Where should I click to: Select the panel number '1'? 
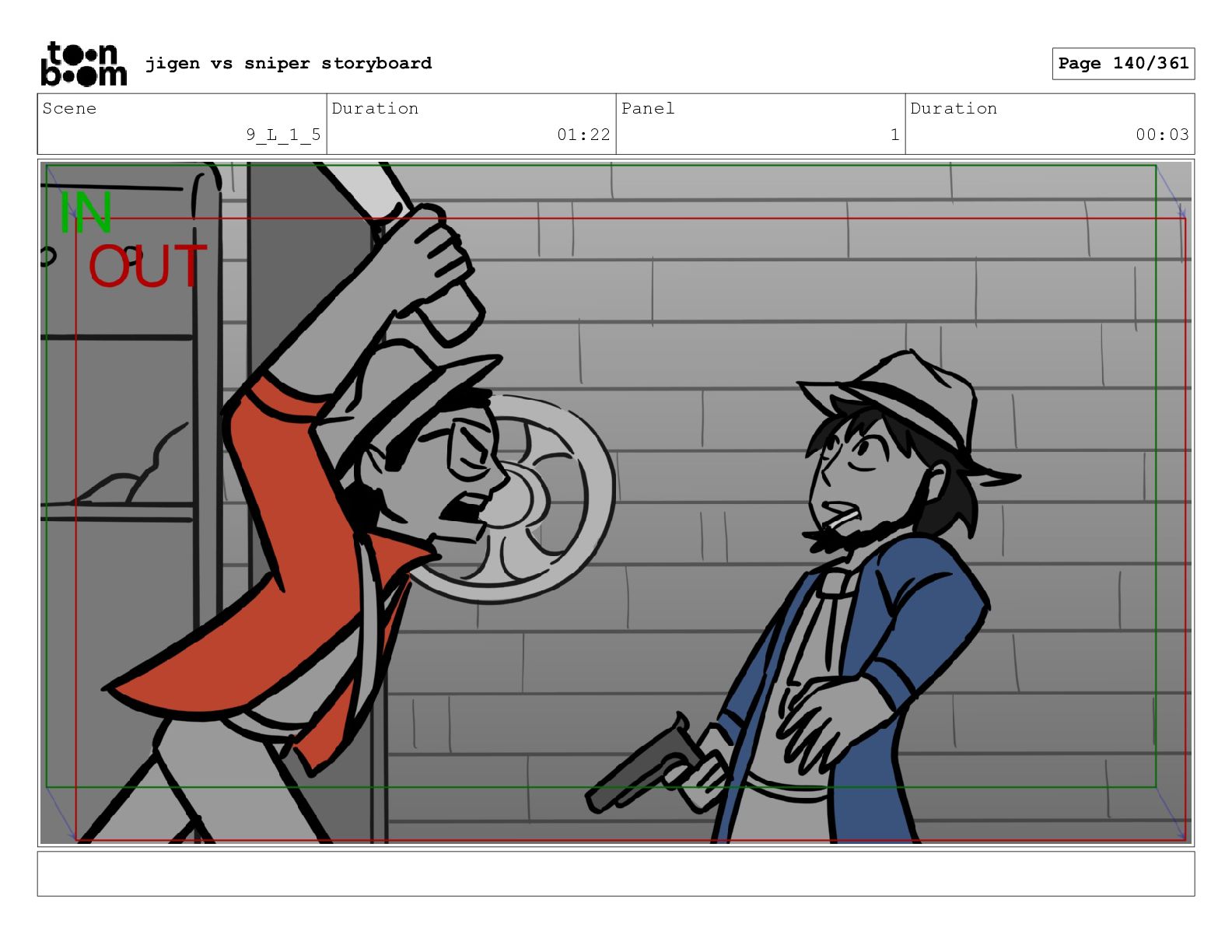coord(894,135)
